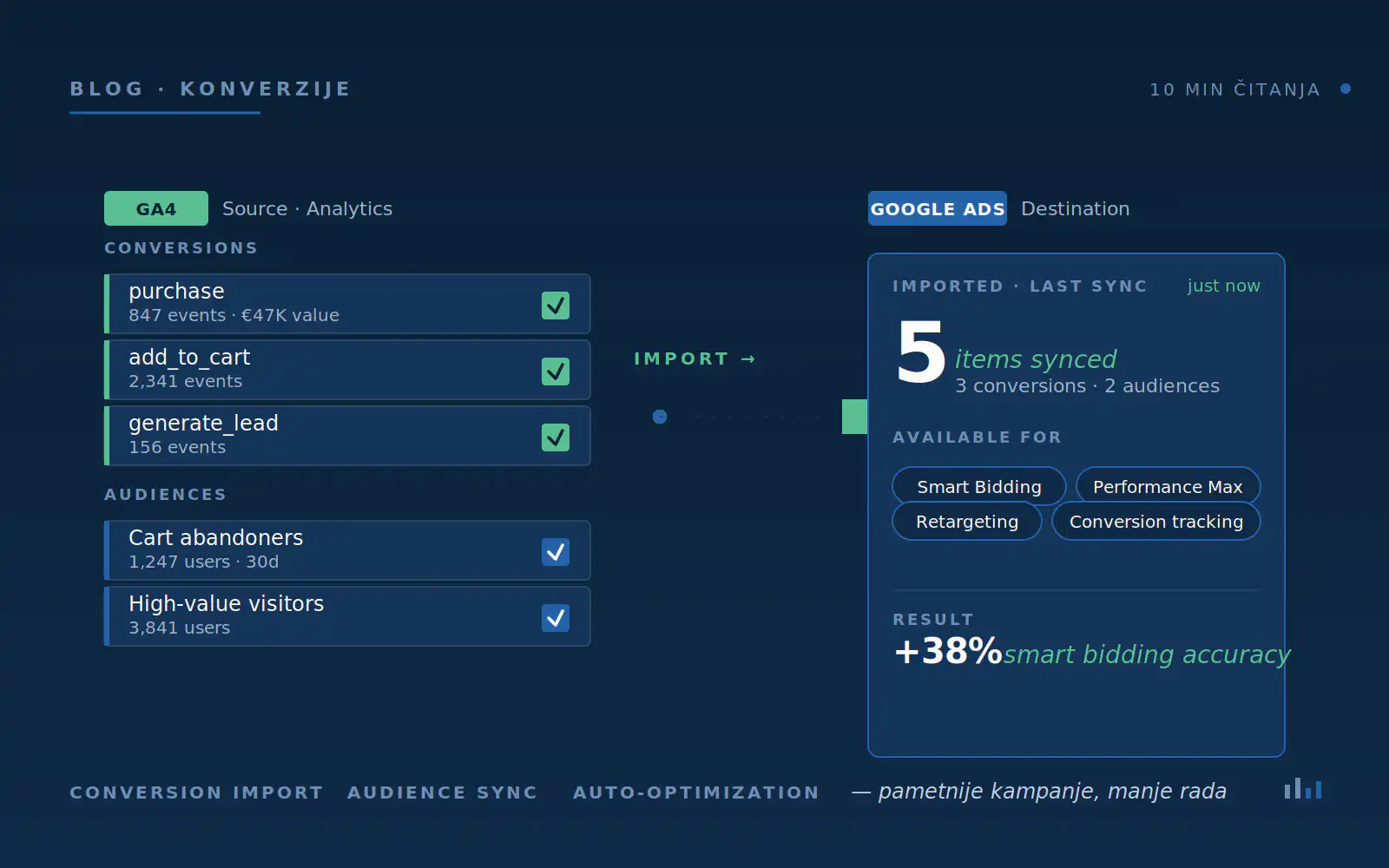
Task: Click the High-value visitors row title
Action: (x=227, y=603)
